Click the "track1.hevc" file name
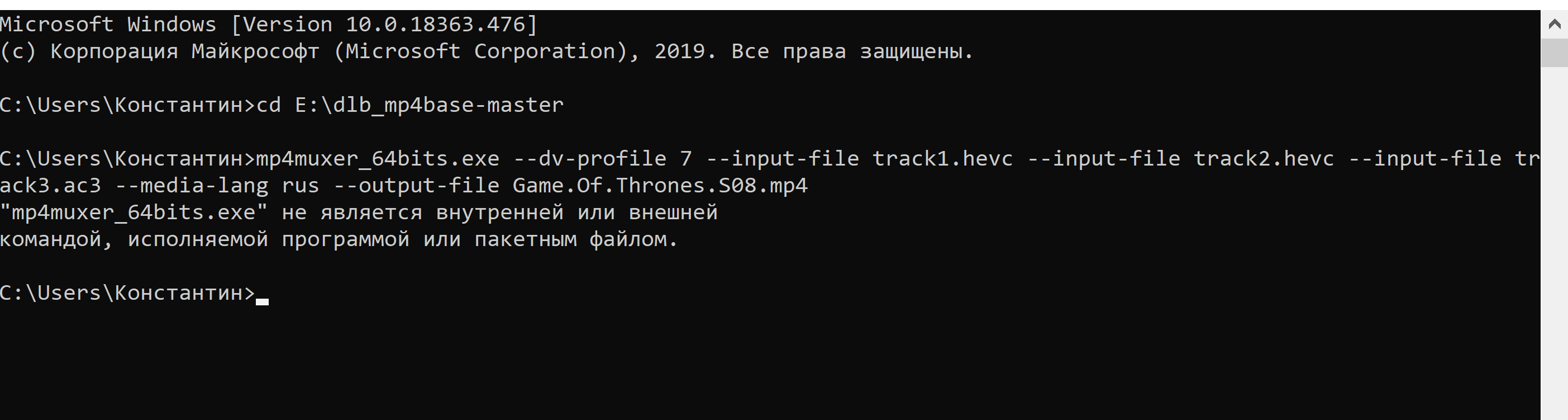The width and height of the screenshot is (1568, 420). pyautogui.click(x=942, y=158)
